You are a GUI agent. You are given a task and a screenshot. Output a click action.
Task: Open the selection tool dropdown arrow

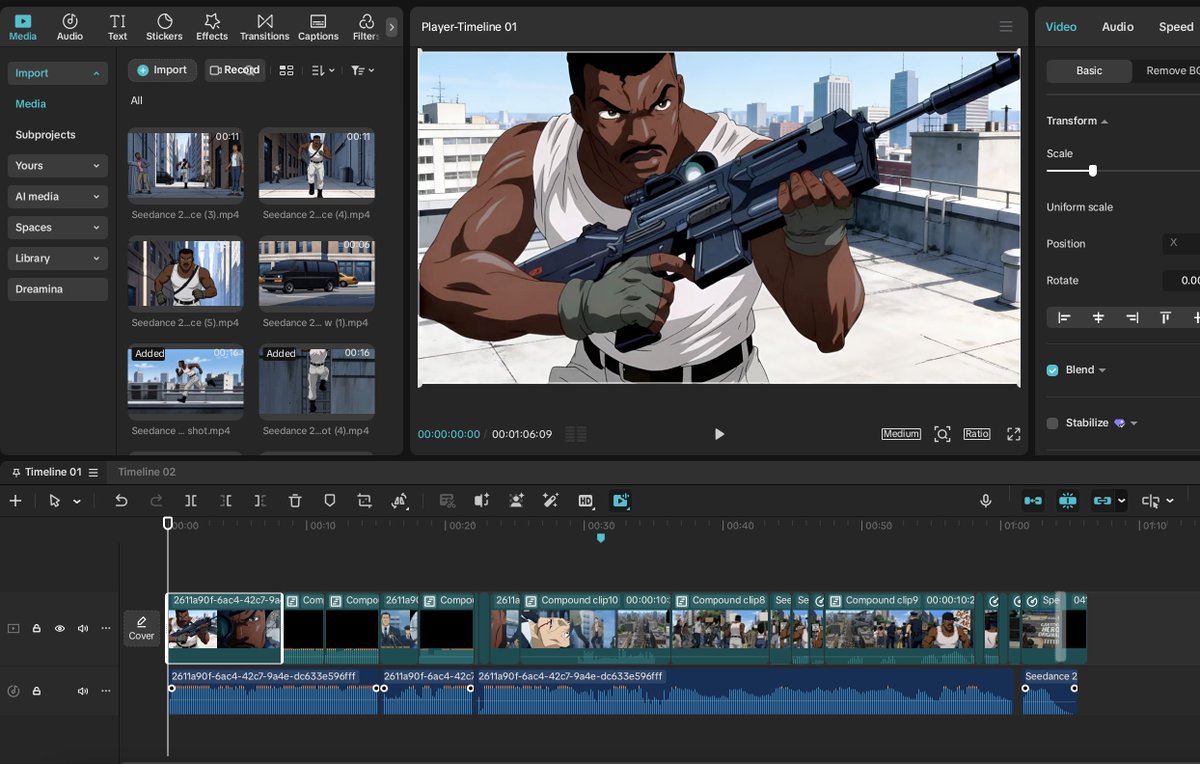77,502
